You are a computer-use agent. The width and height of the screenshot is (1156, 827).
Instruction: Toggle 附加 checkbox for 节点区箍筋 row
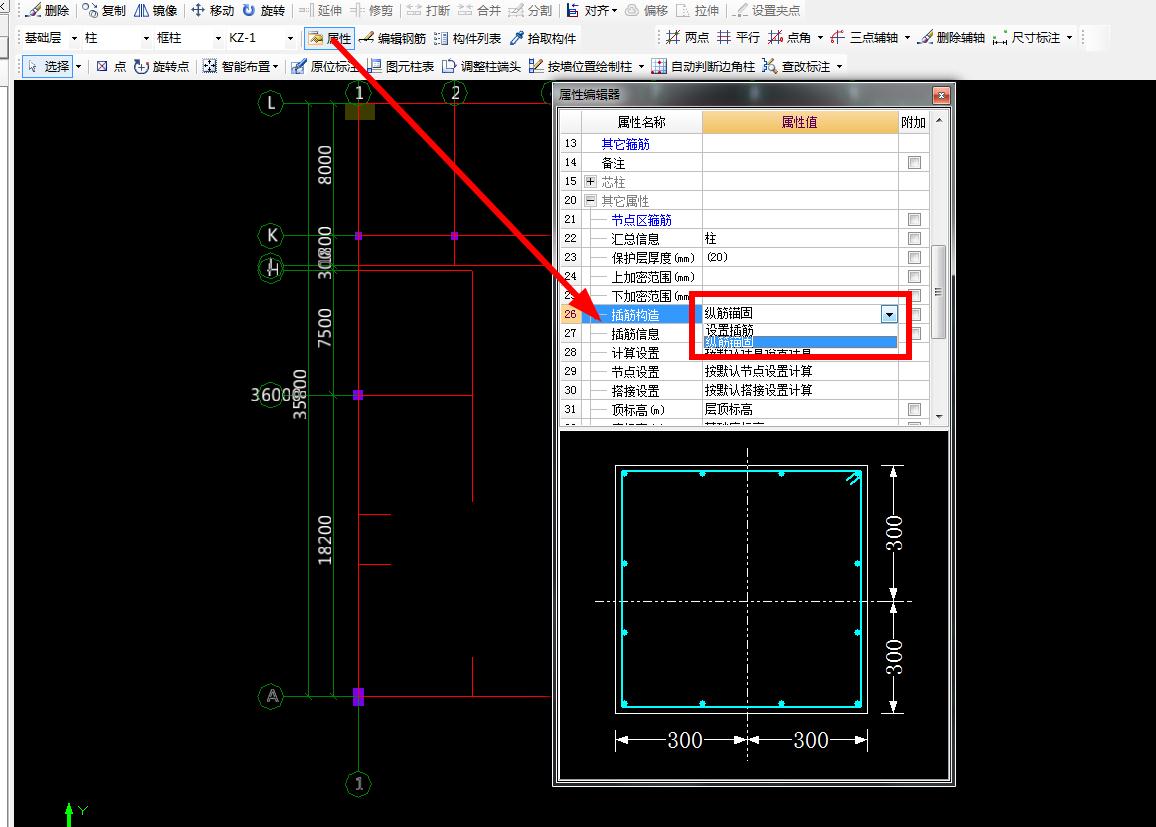coord(914,220)
